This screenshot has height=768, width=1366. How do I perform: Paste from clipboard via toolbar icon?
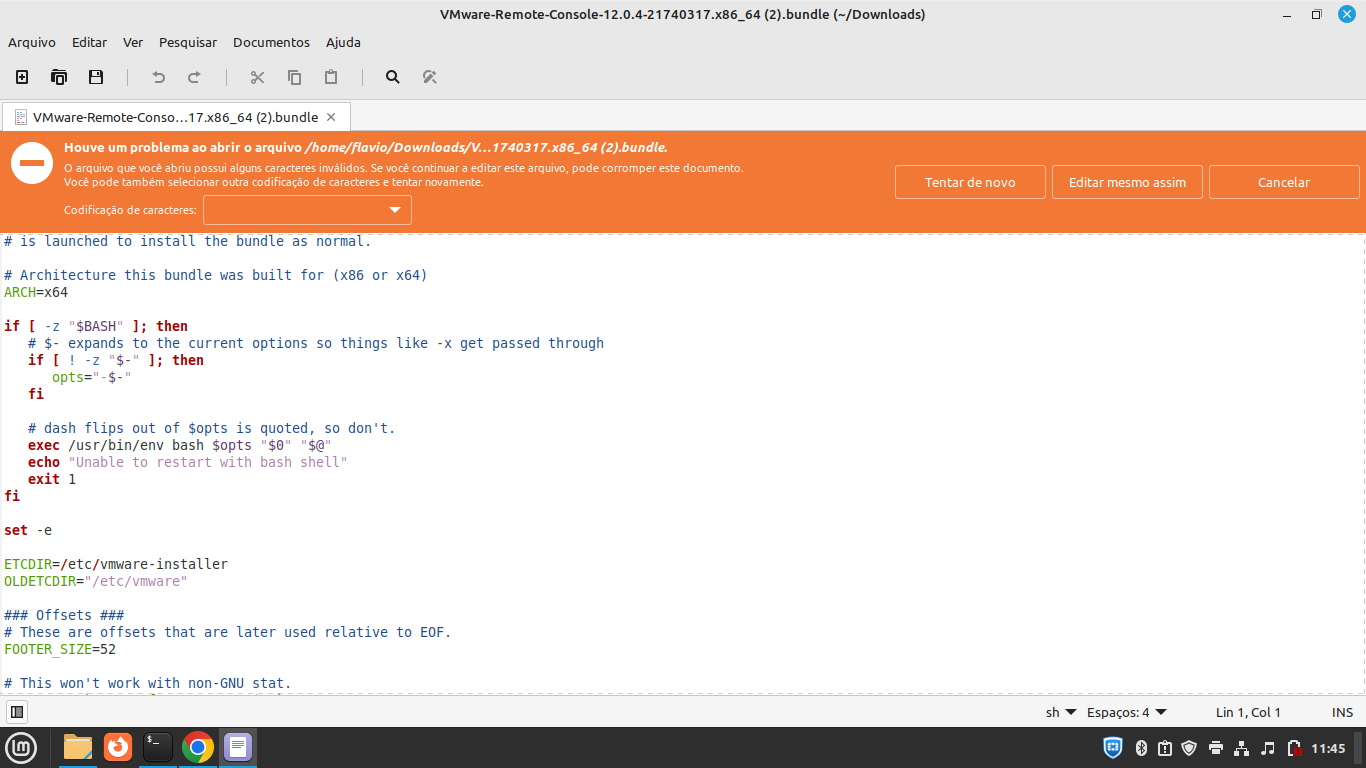click(331, 77)
